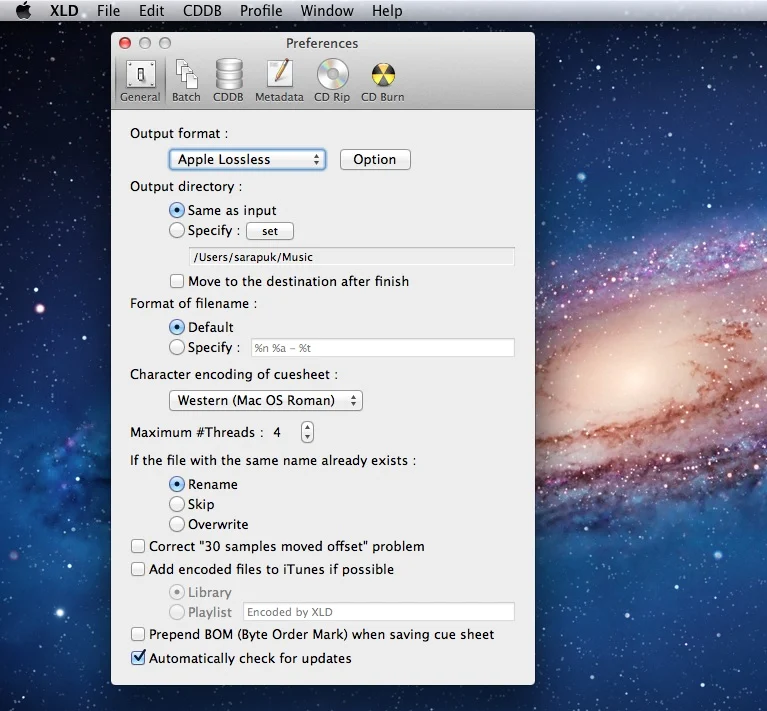Open the Edit menu
Image resolution: width=767 pixels, height=711 pixels.
click(x=151, y=10)
